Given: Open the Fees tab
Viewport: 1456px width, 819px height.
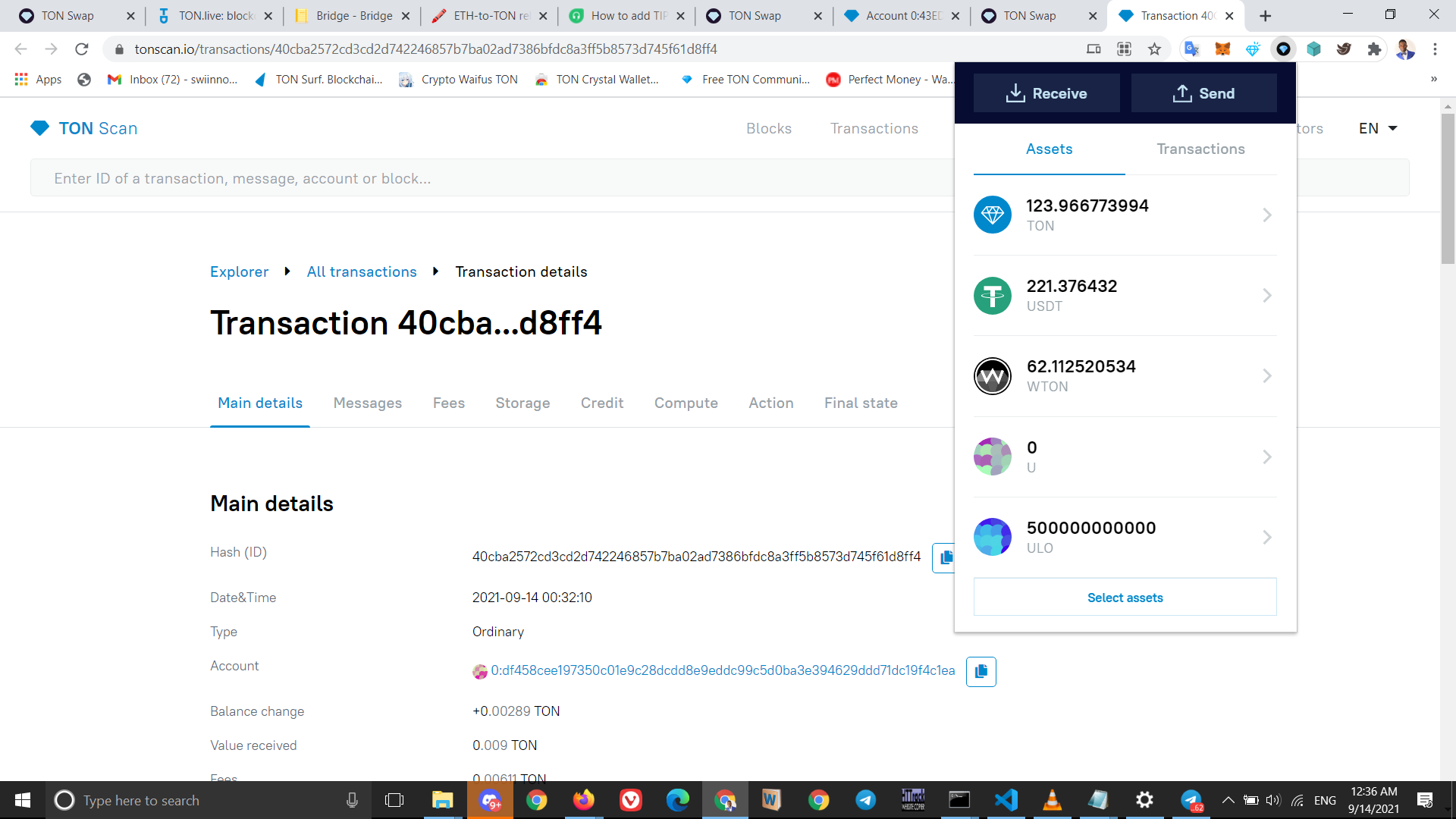Looking at the screenshot, I should 449,403.
